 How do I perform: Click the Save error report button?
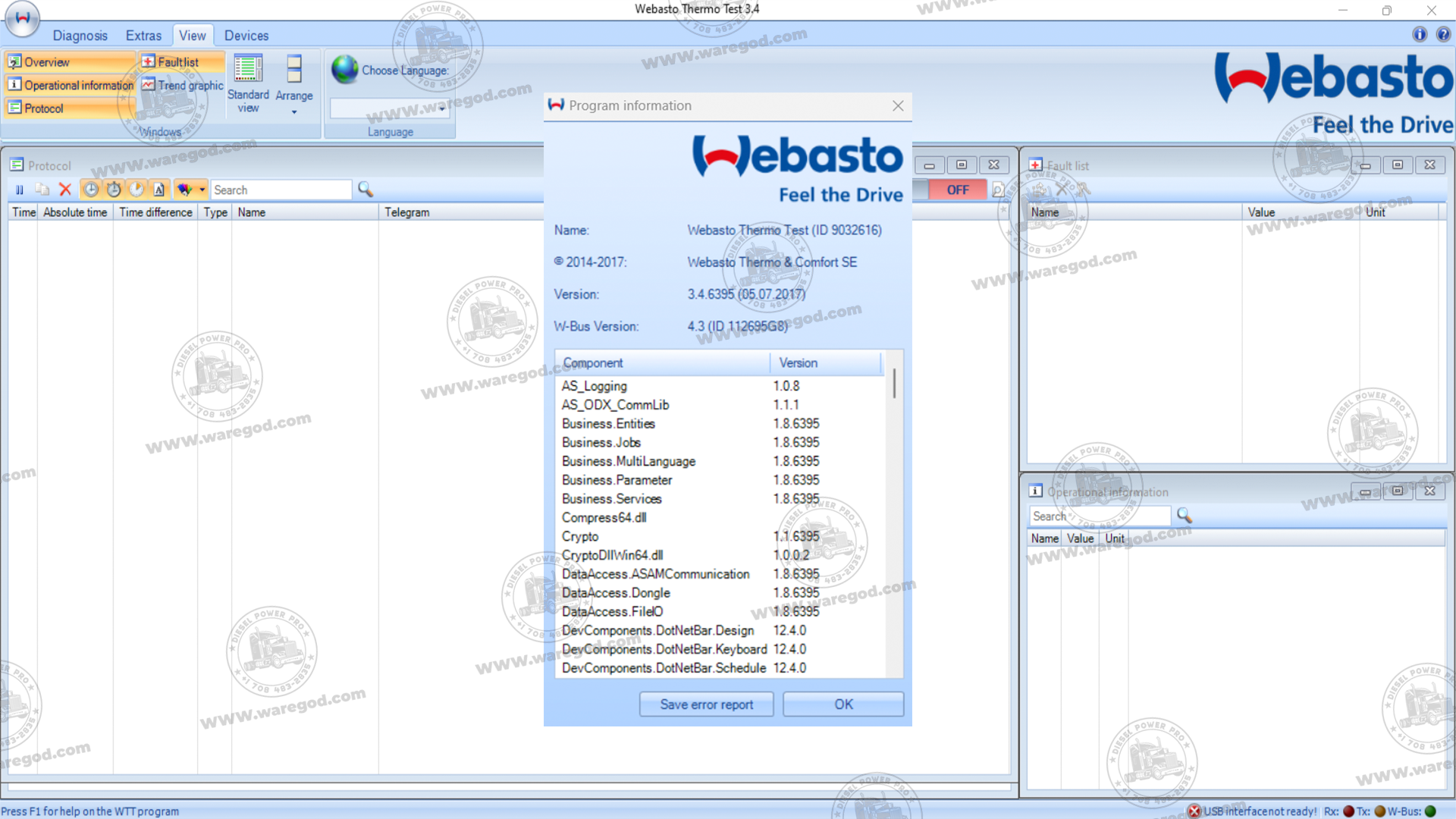pos(706,704)
